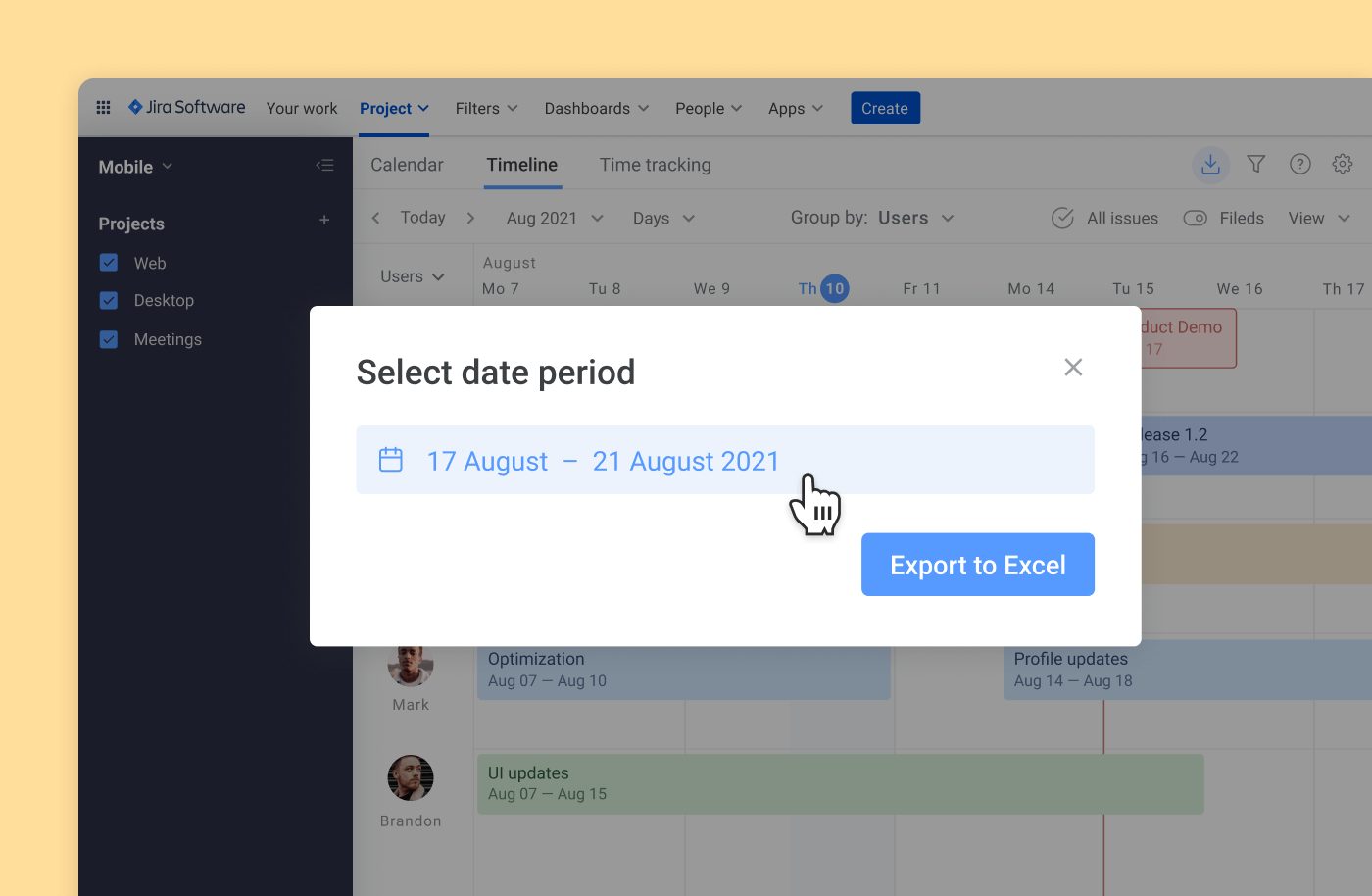Open the Aug 2021 month dropdown
The height and width of the screenshot is (896, 1372).
(x=554, y=218)
